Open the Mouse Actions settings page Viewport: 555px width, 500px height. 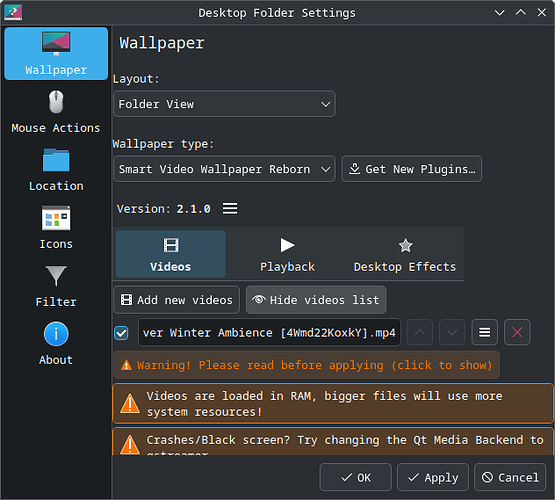(56, 112)
